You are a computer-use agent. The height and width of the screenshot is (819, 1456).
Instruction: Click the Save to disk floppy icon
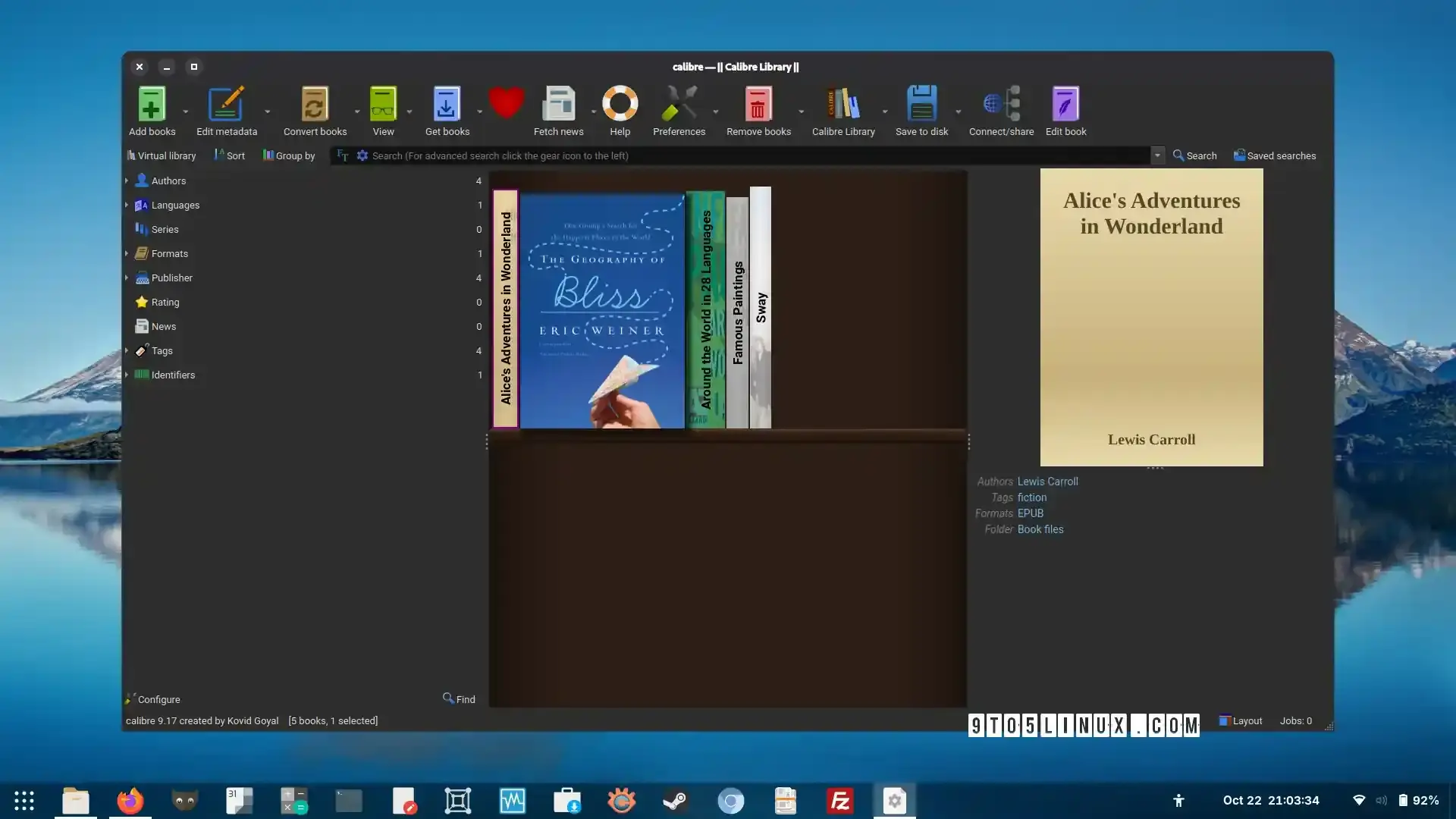point(922,104)
